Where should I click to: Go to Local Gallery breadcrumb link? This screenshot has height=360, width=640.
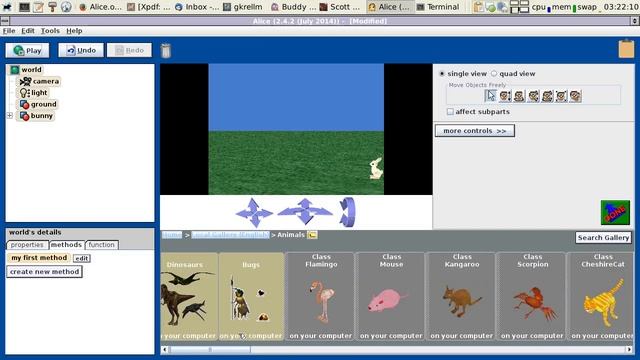point(231,235)
